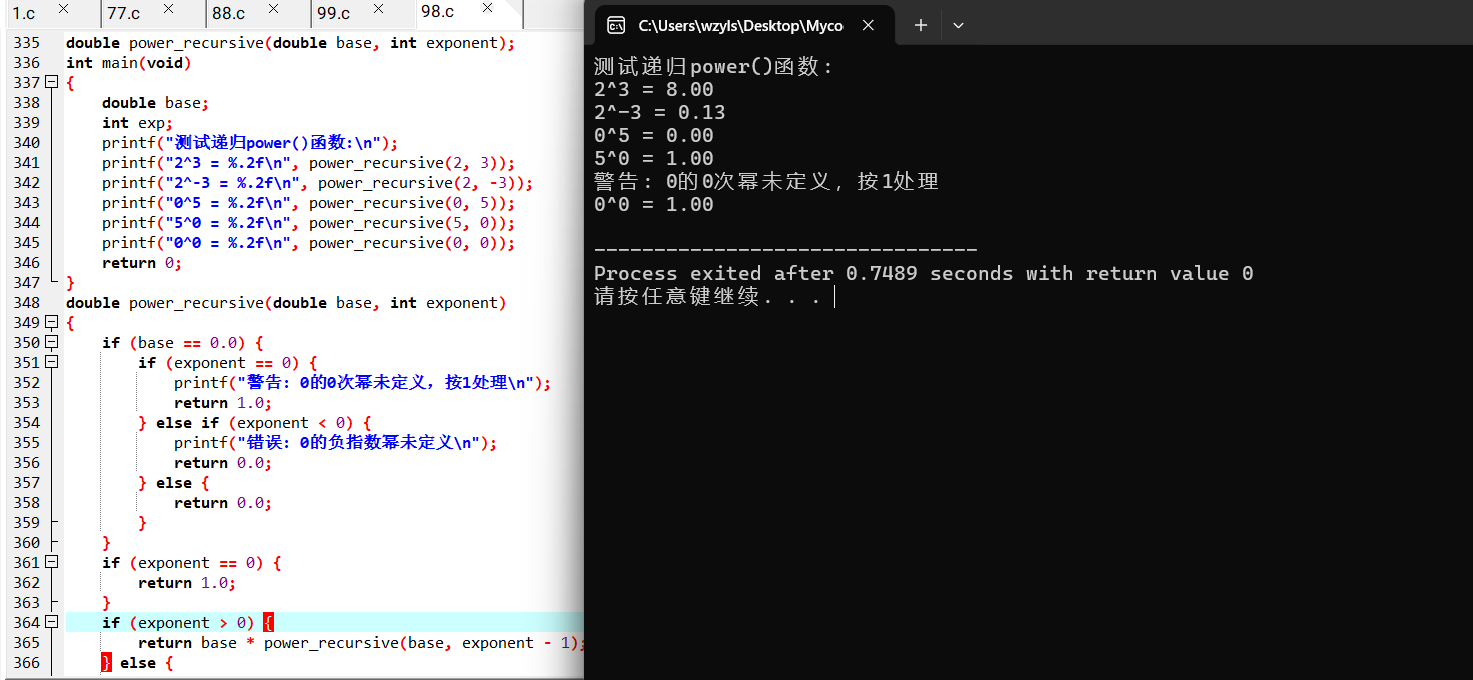Collapse the base == 0.0 block at line 350
The image size is (1473, 680).
point(52,342)
